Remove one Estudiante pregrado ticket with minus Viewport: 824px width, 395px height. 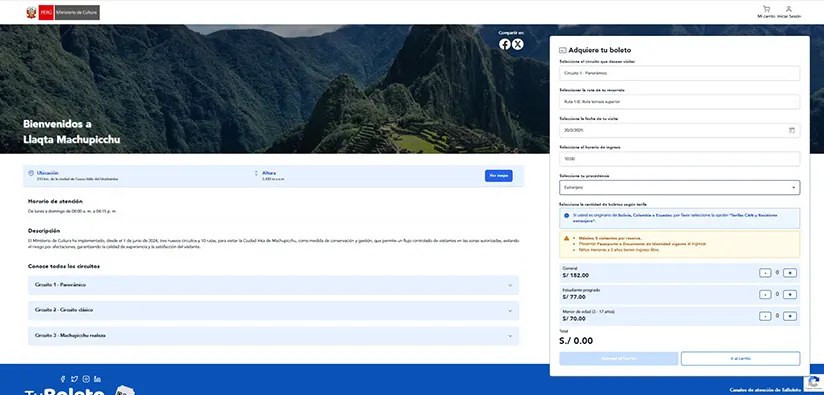click(x=766, y=295)
